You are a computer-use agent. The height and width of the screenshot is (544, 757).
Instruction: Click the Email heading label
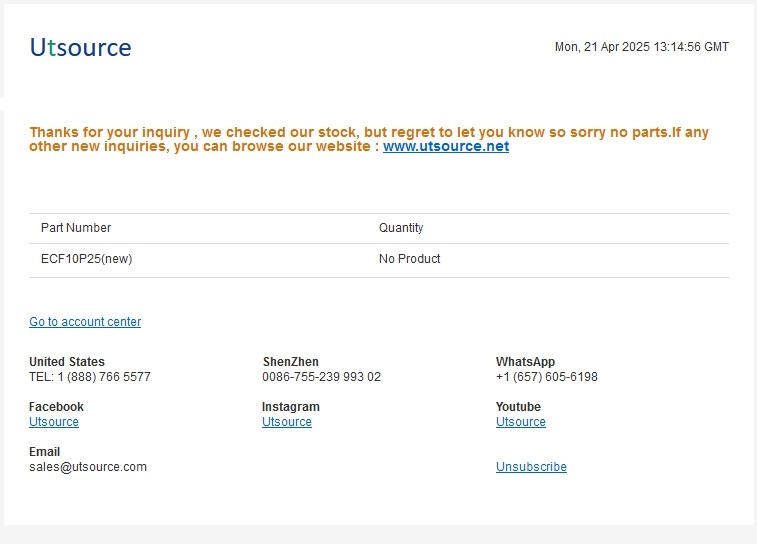44,451
